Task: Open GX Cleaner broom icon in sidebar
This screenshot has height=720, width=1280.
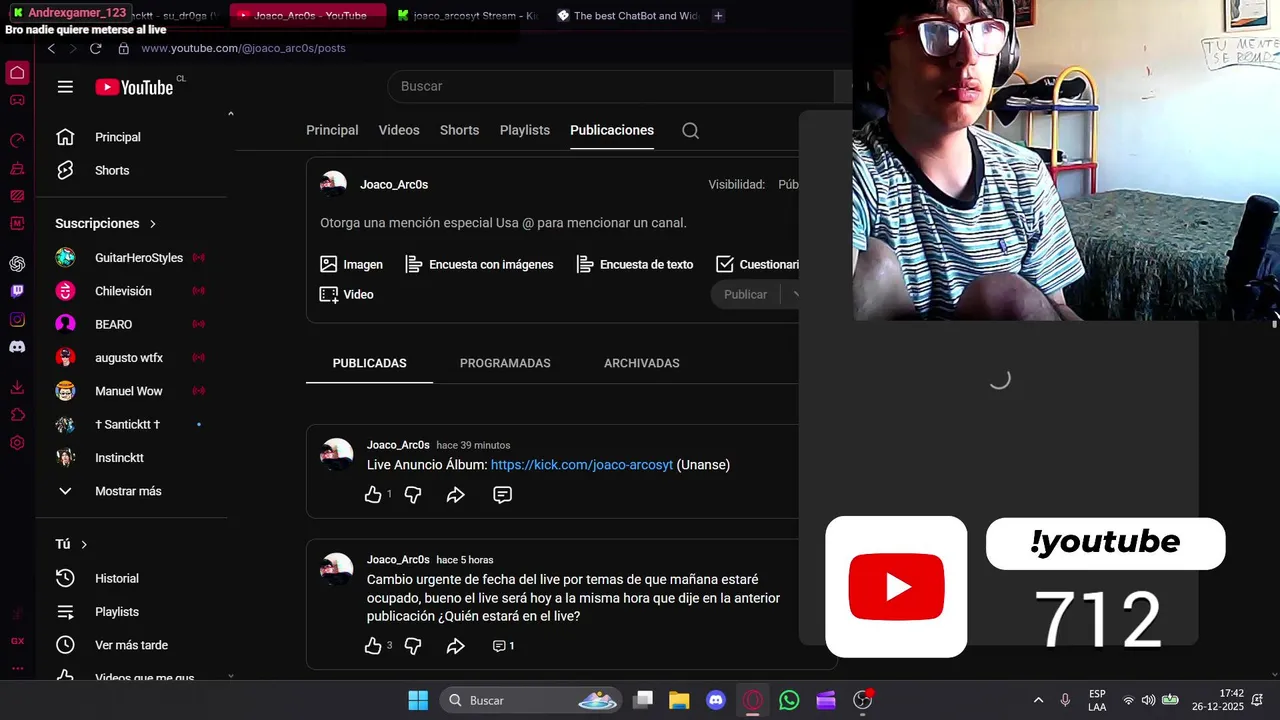Action: coord(17,169)
